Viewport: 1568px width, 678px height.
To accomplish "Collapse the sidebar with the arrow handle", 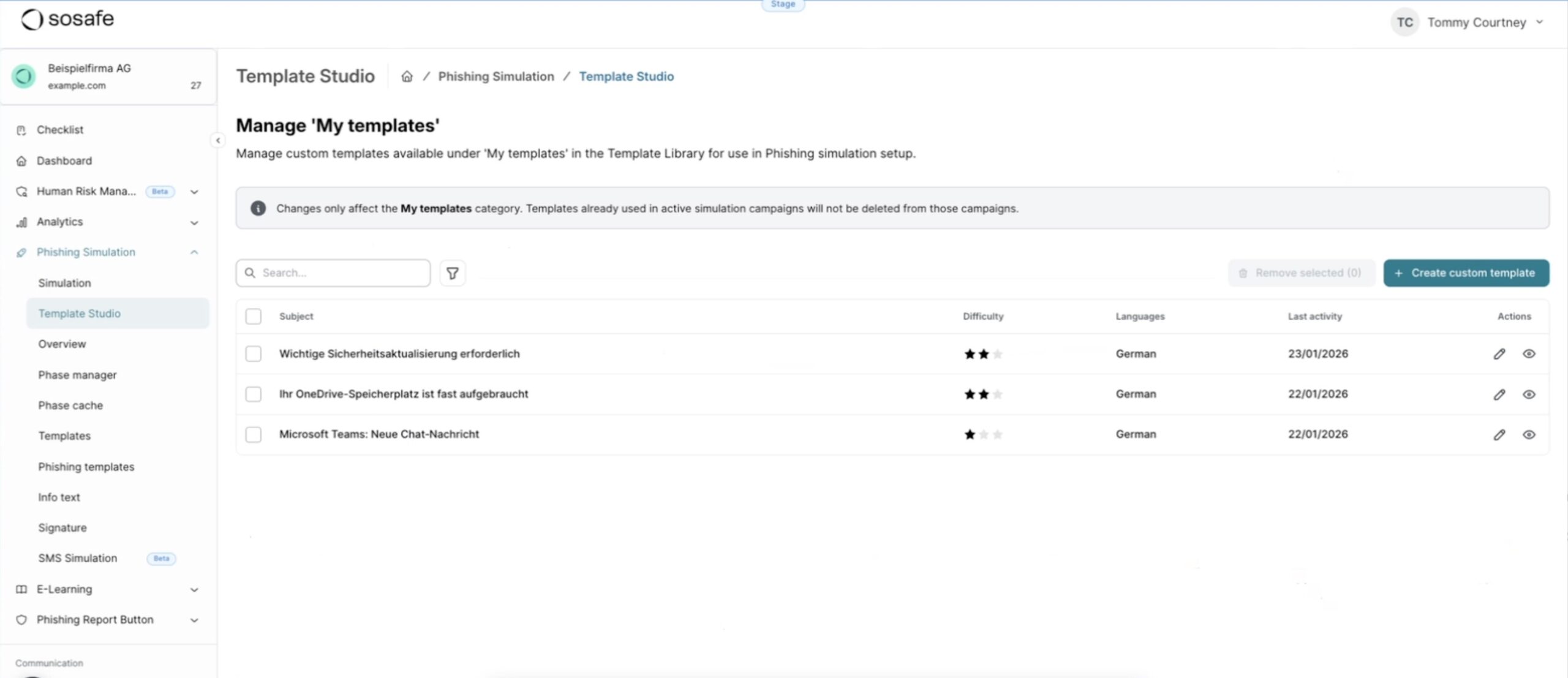I will tap(217, 140).
